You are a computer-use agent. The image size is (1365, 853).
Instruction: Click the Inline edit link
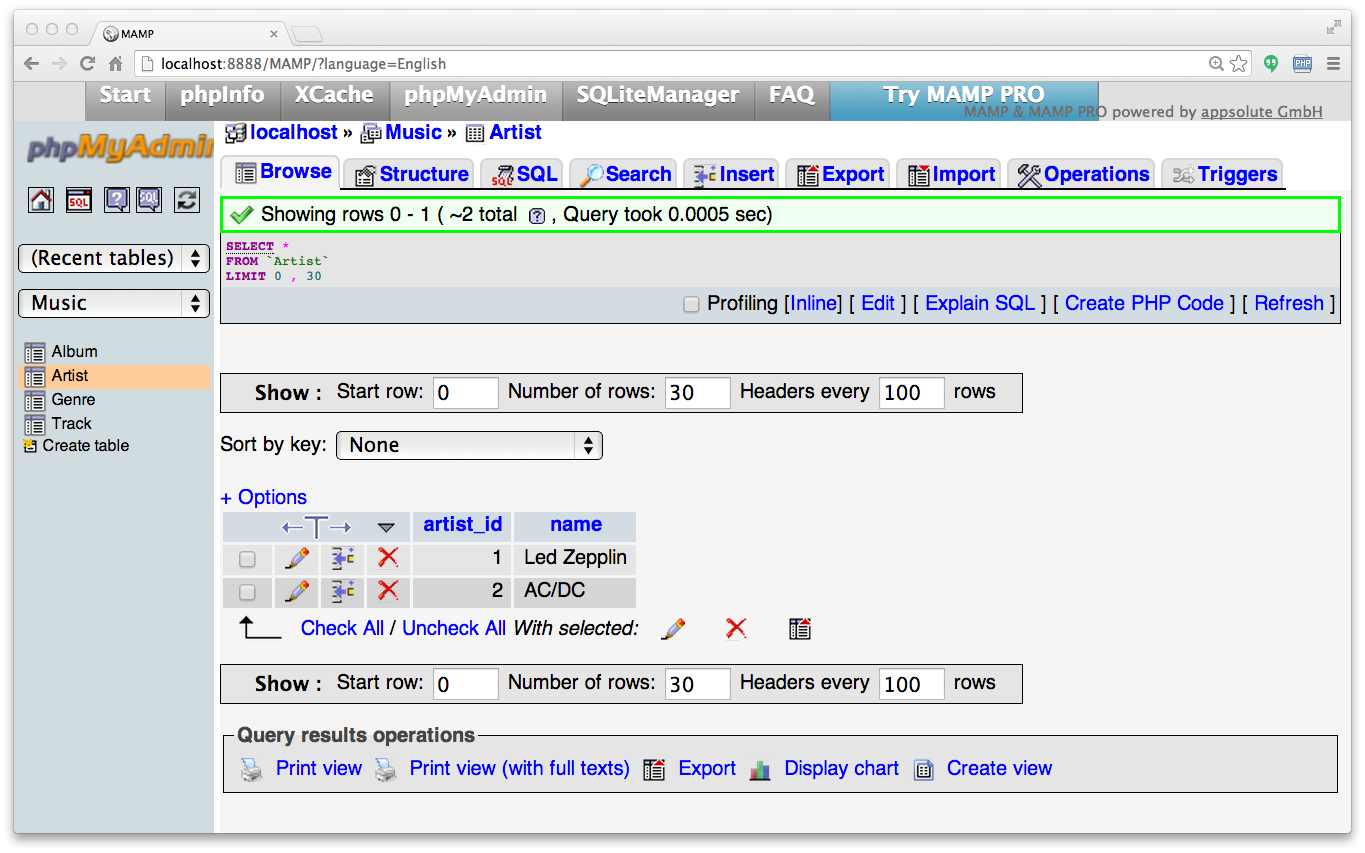pyautogui.click(x=813, y=303)
